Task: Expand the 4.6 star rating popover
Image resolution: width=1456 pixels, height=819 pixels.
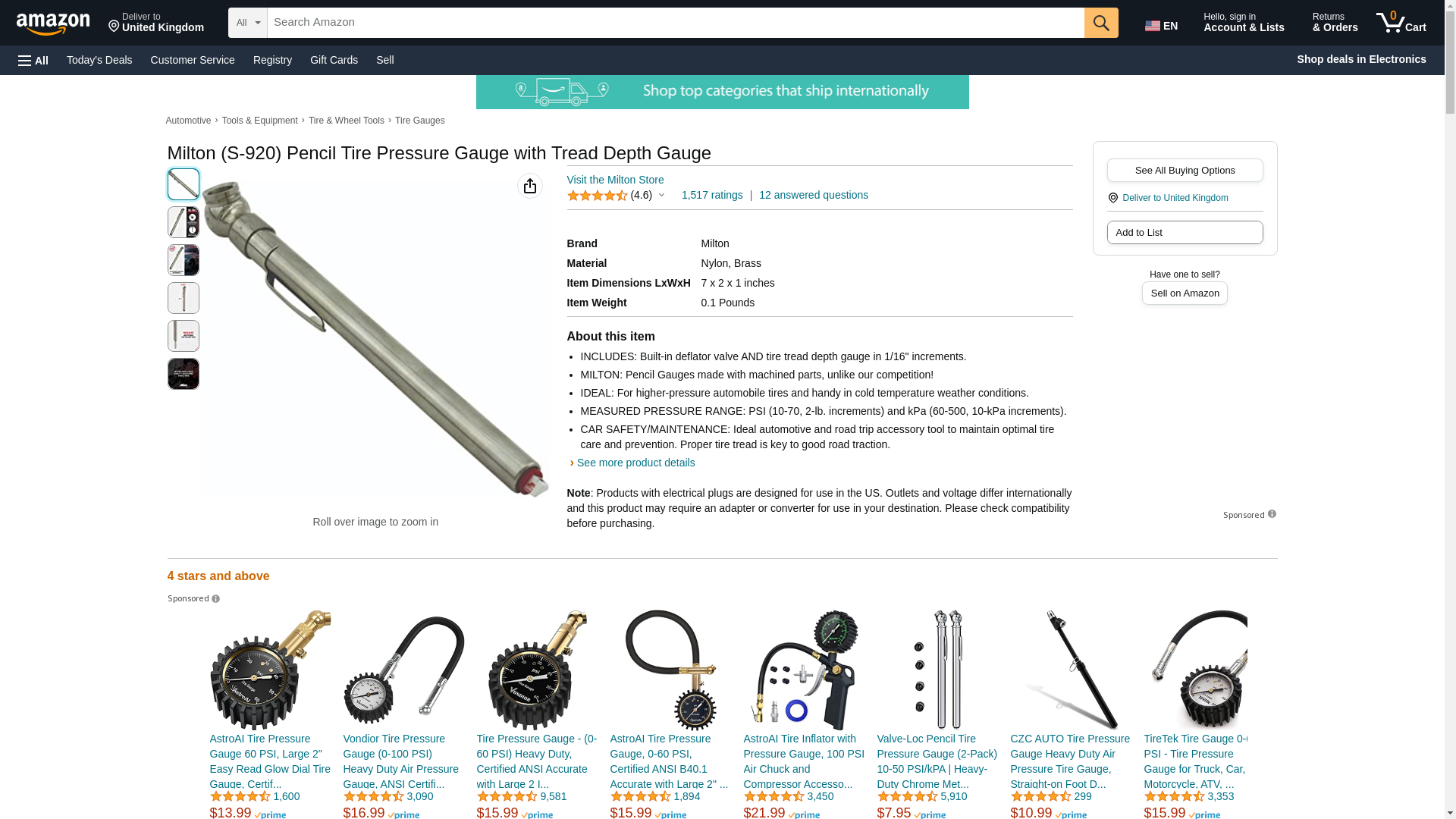Action: 616,196
